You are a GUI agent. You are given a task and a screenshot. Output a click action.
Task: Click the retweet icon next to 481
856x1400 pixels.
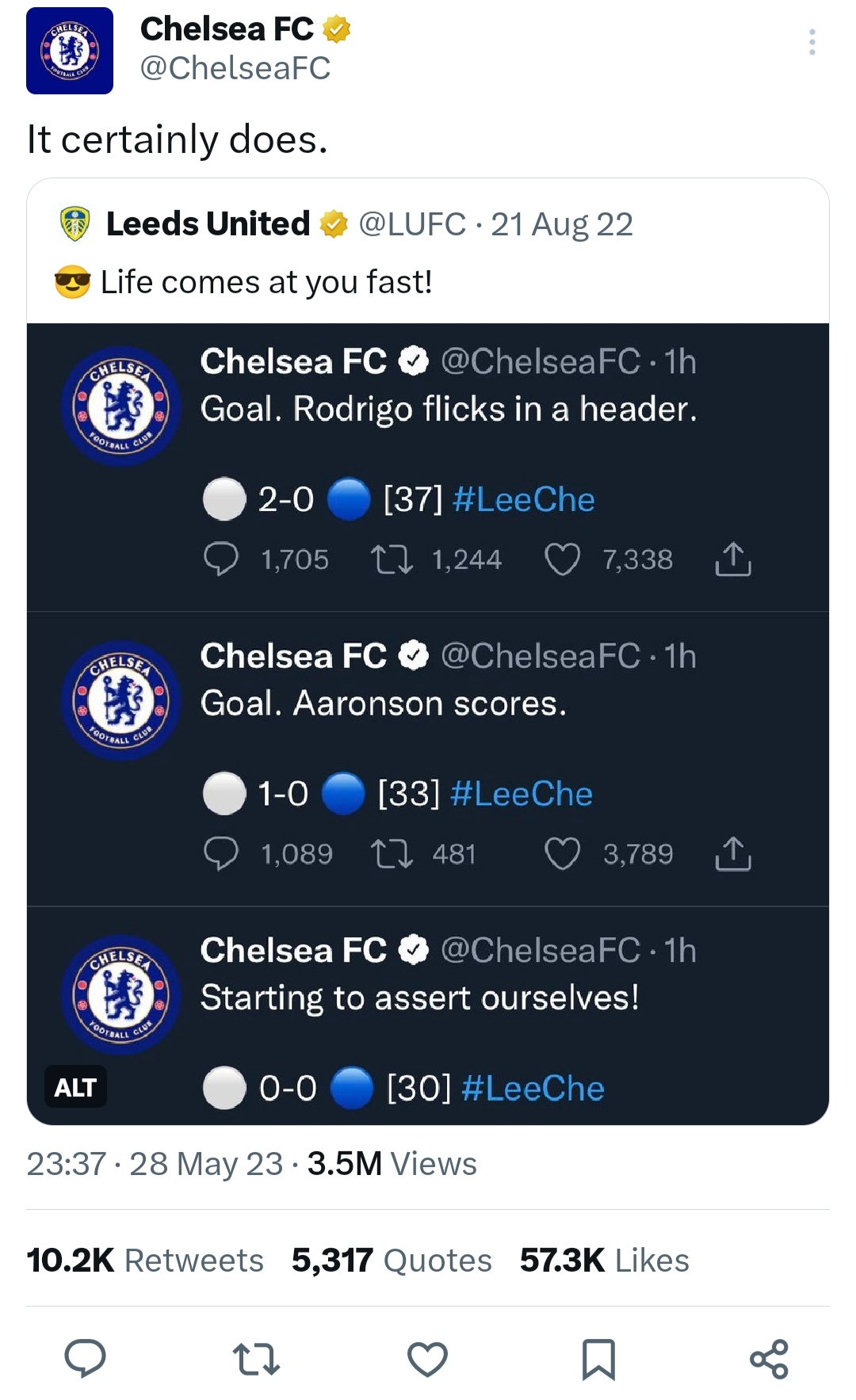tap(392, 854)
